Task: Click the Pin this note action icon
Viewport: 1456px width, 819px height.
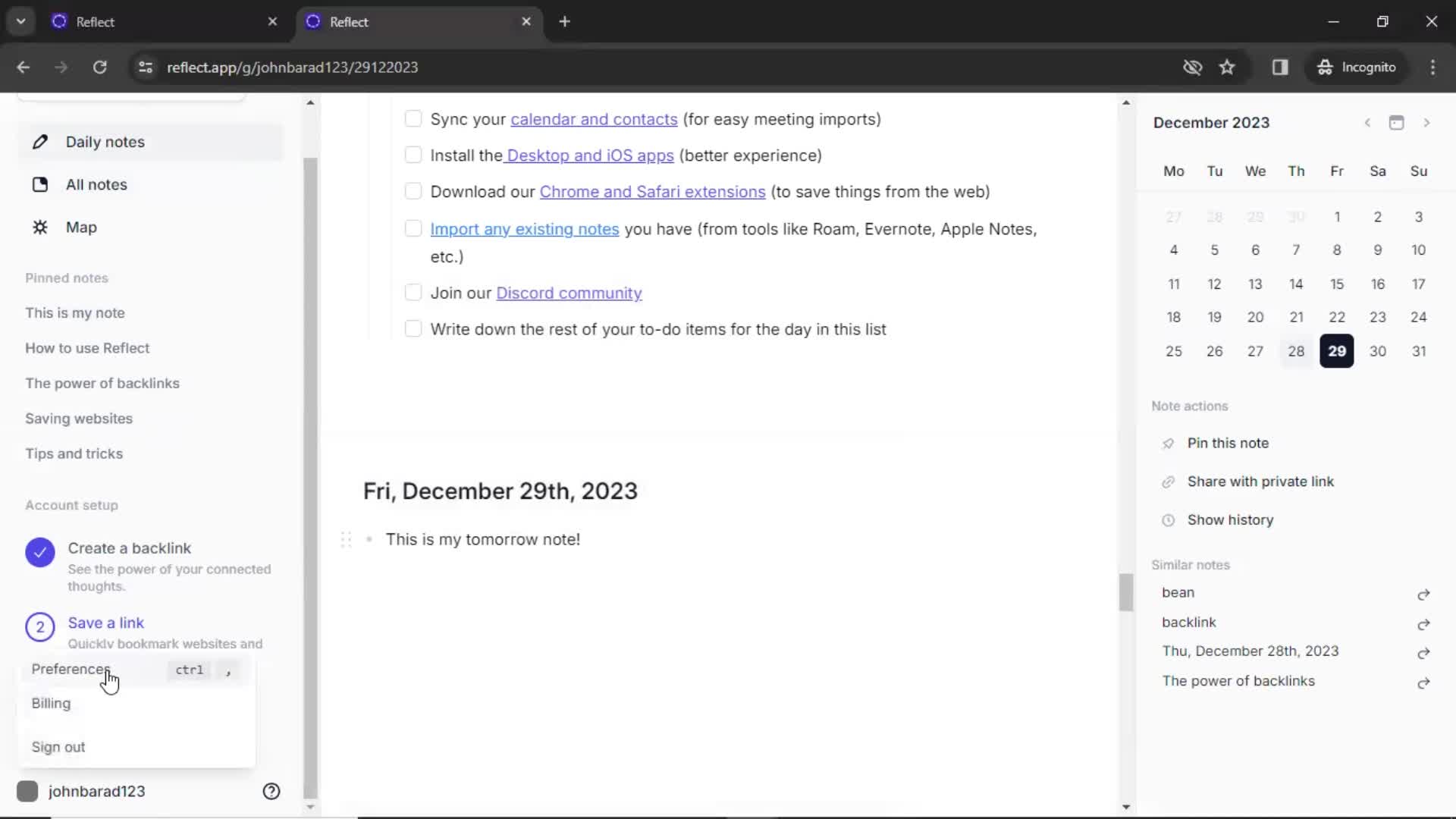Action: (1167, 443)
